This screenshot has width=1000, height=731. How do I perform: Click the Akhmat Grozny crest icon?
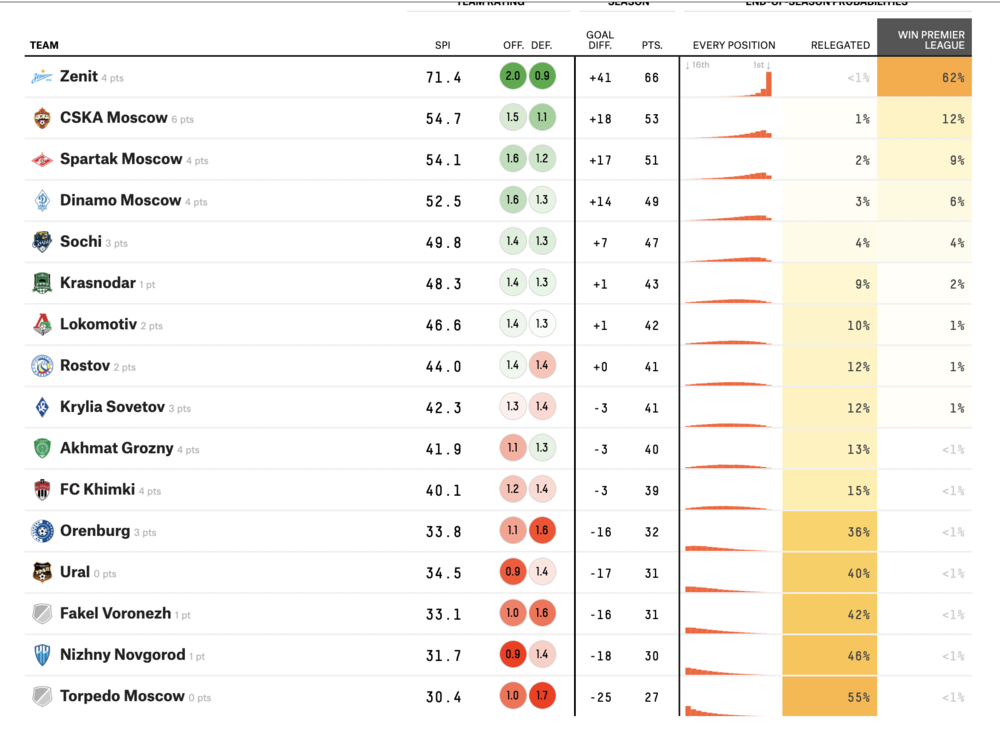point(41,448)
